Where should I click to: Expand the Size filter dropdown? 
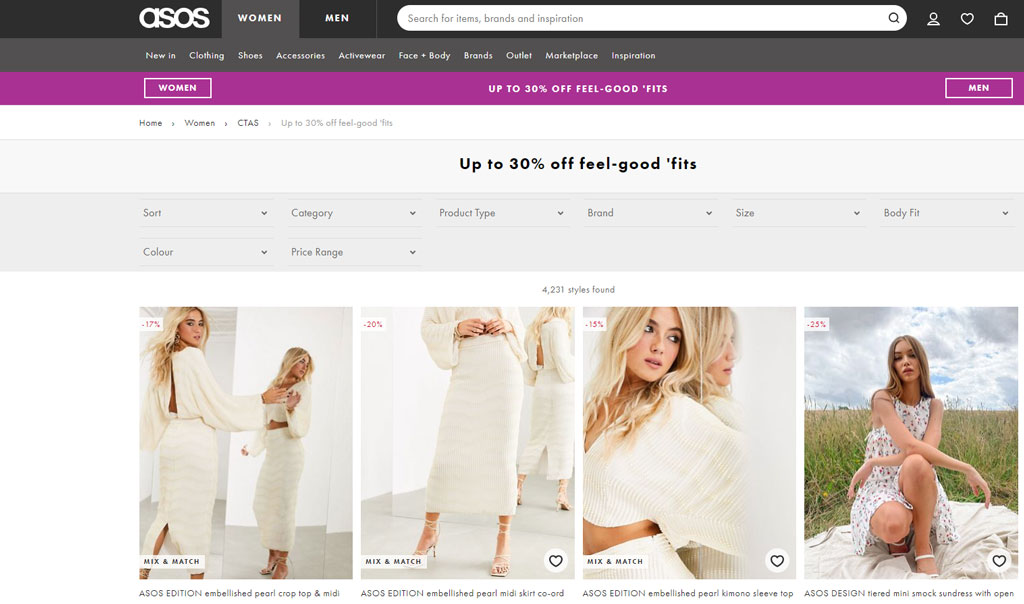799,213
